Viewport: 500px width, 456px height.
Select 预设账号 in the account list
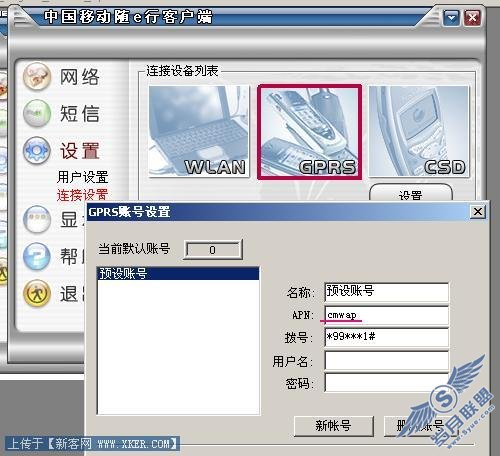click(x=178, y=273)
